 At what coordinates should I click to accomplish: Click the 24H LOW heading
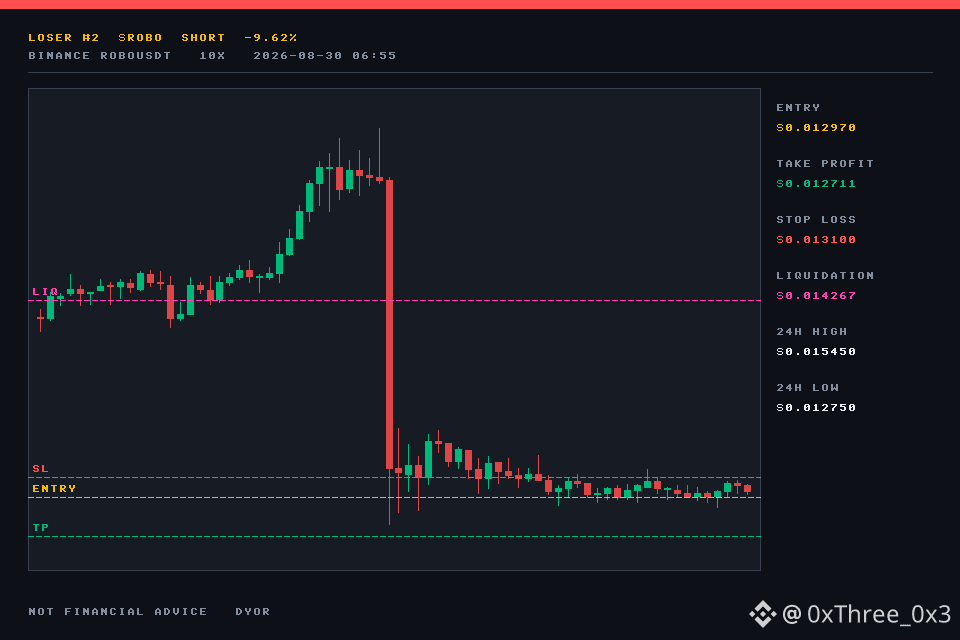coord(808,388)
